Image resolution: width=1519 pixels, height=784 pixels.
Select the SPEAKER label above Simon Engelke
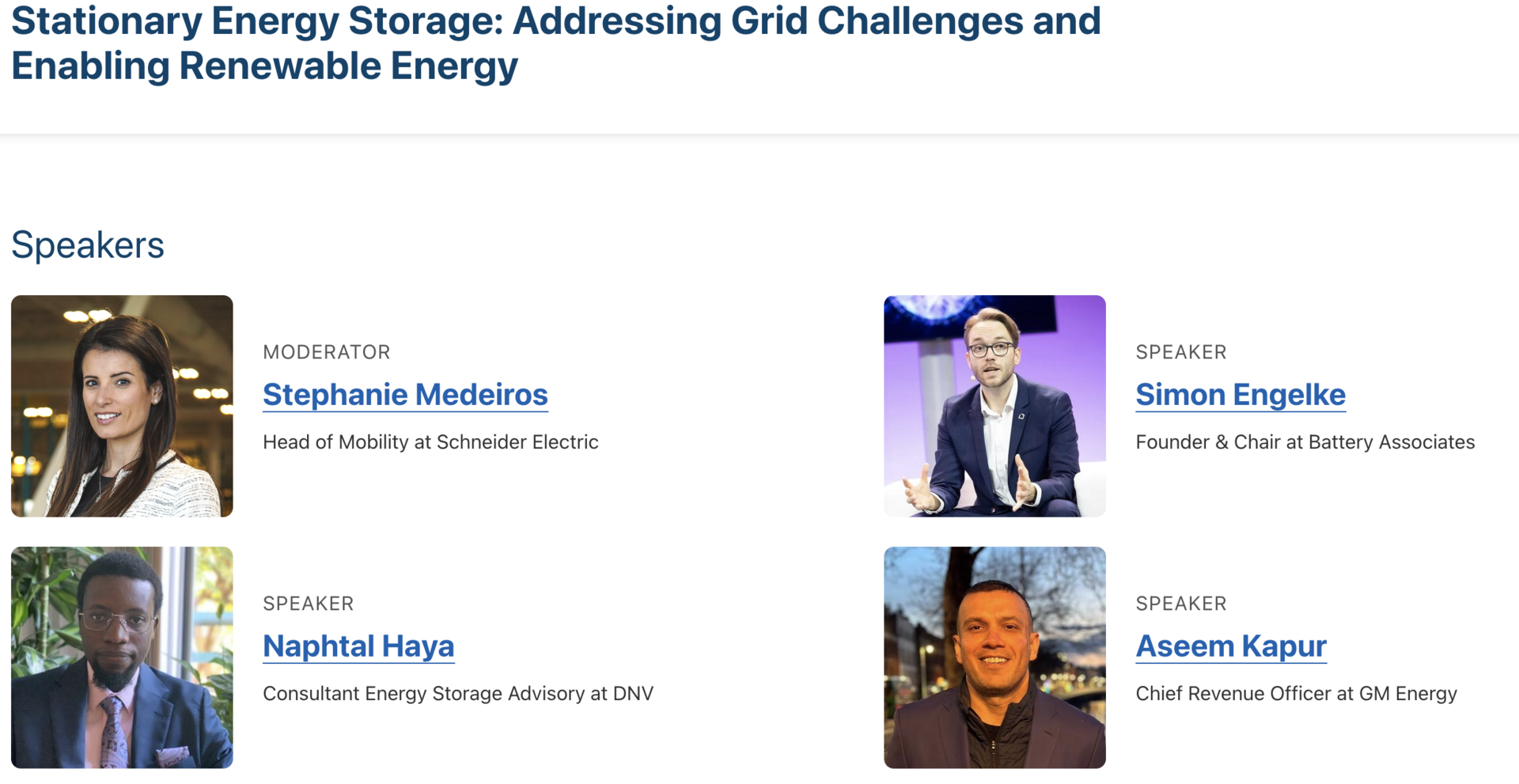pyautogui.click(x=1181, y=352)
